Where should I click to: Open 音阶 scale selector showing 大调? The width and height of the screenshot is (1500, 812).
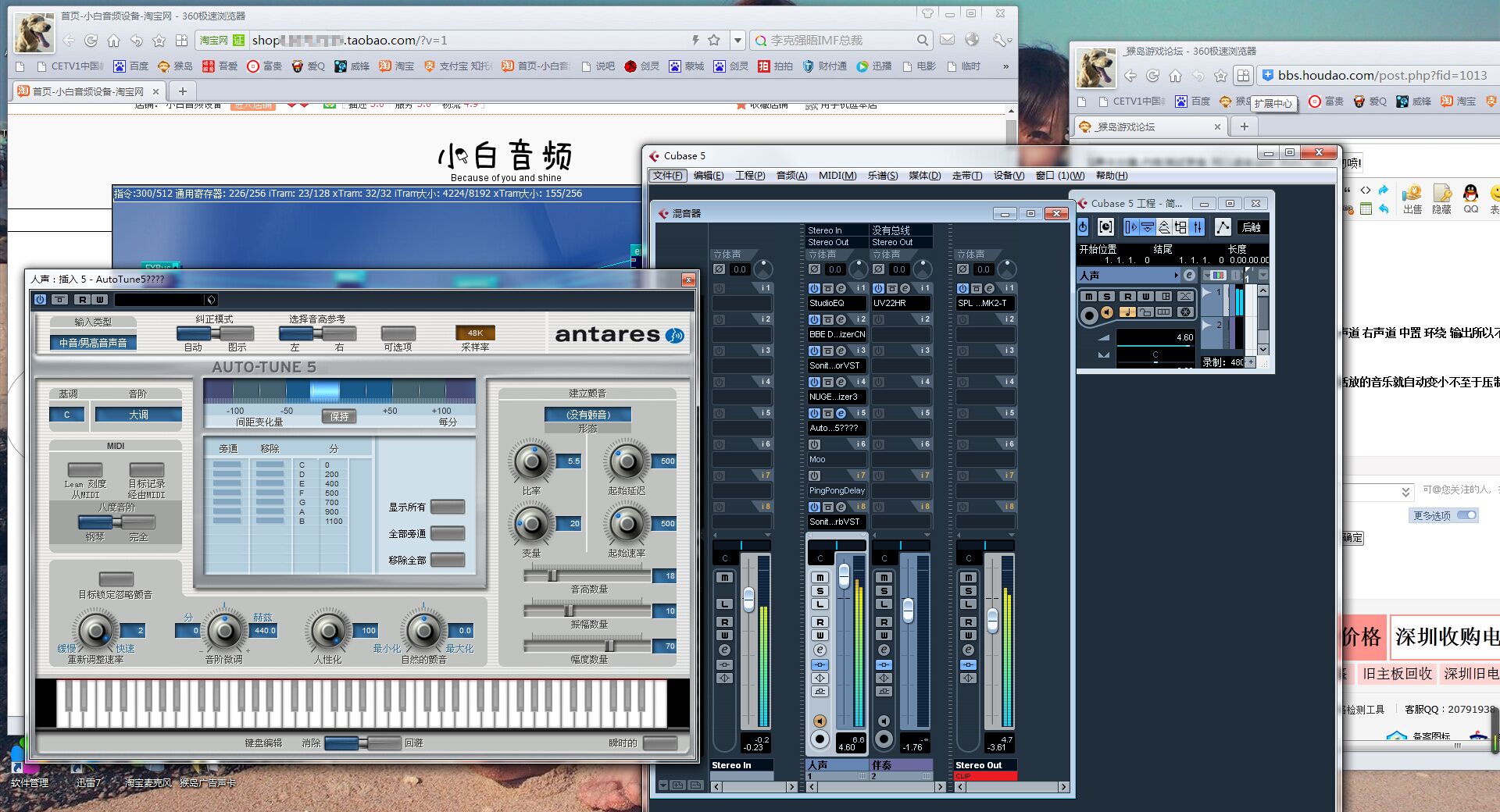[138, 415]
